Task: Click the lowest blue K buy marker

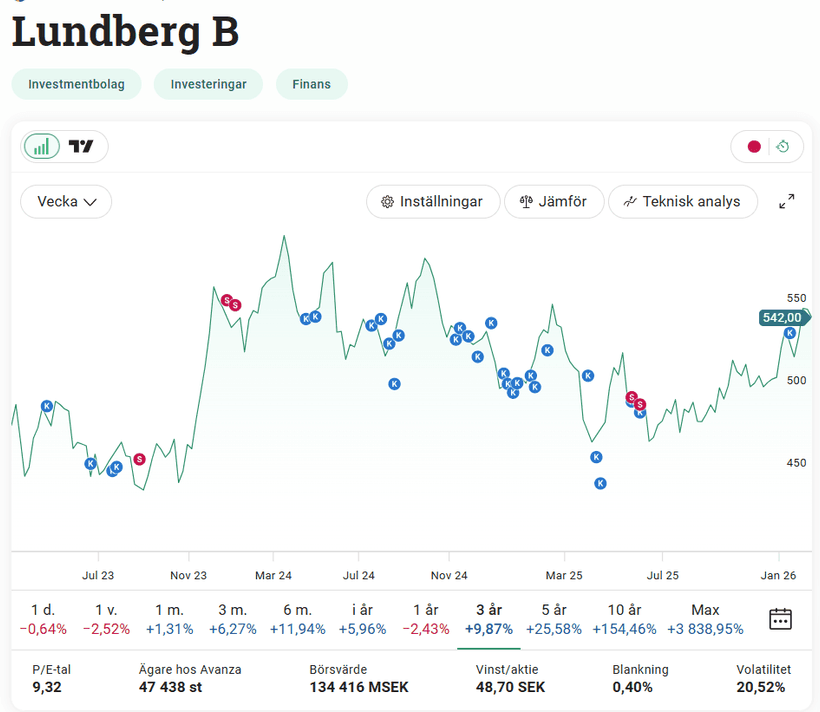Action: click(x=600, y=483)
